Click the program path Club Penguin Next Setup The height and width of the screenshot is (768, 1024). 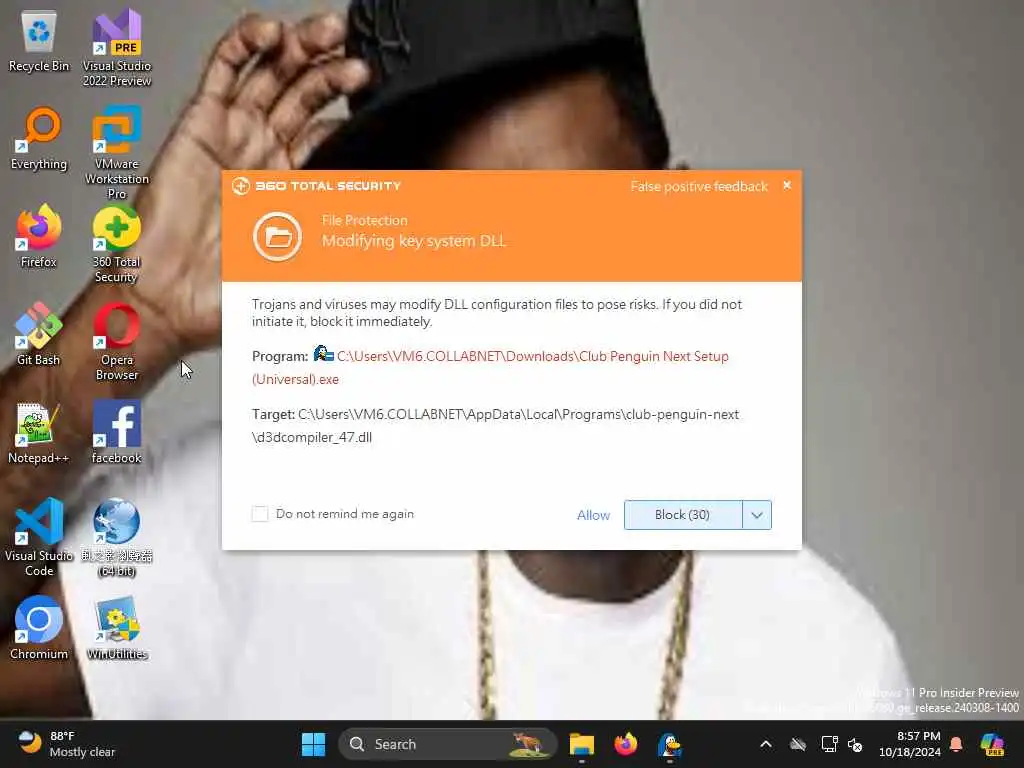490,368
